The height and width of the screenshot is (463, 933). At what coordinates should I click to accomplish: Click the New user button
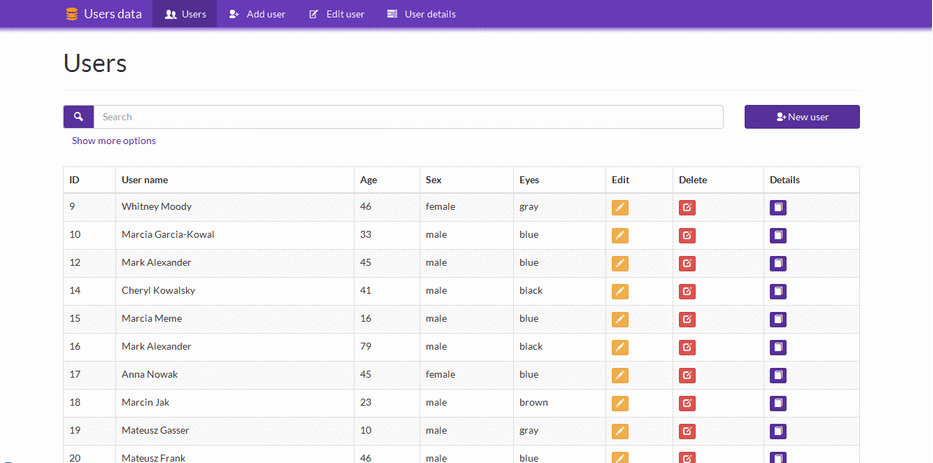[x=802, y=117]
